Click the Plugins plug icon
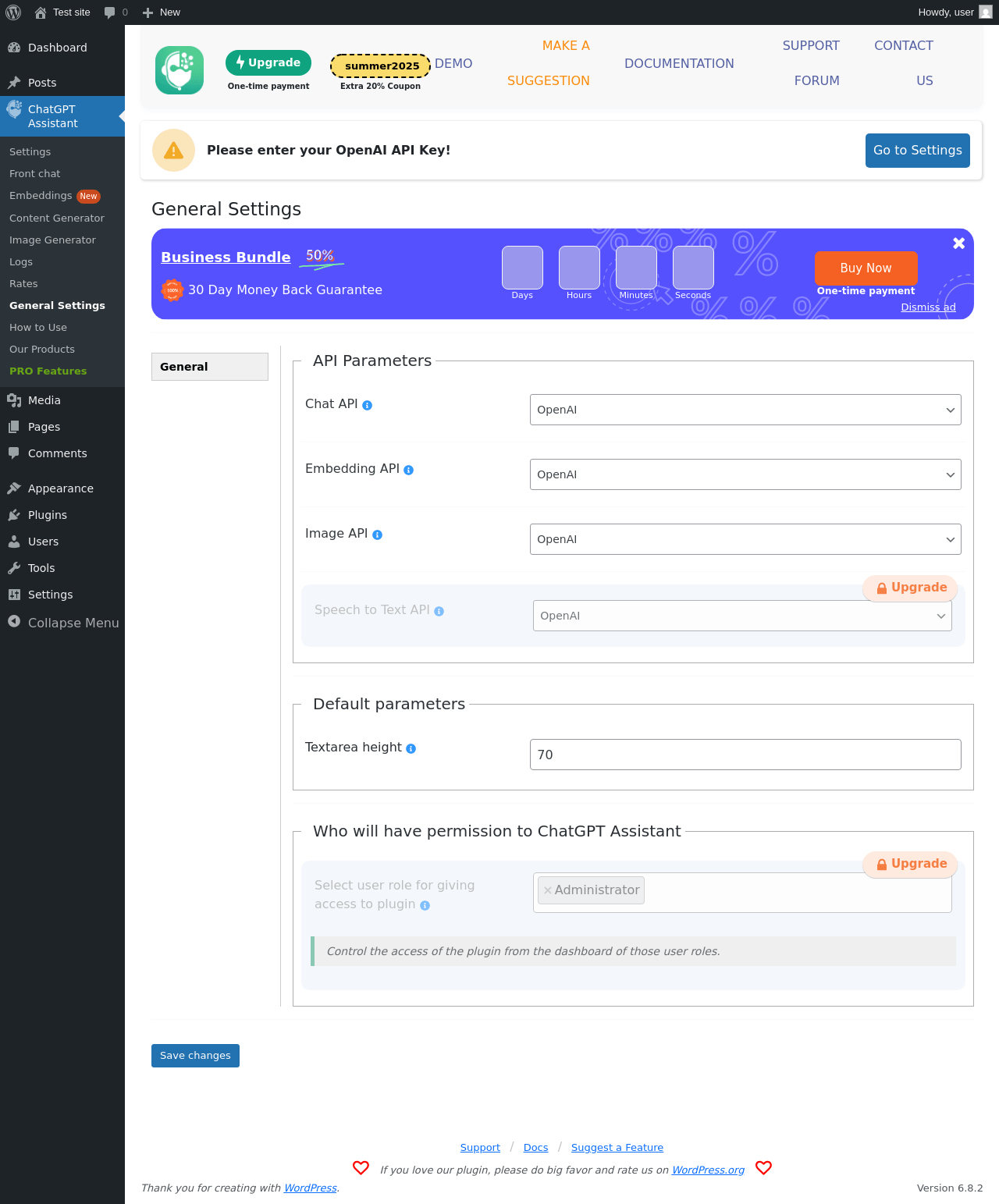This screenshot has height=1204, width=999. pos(14,515)
